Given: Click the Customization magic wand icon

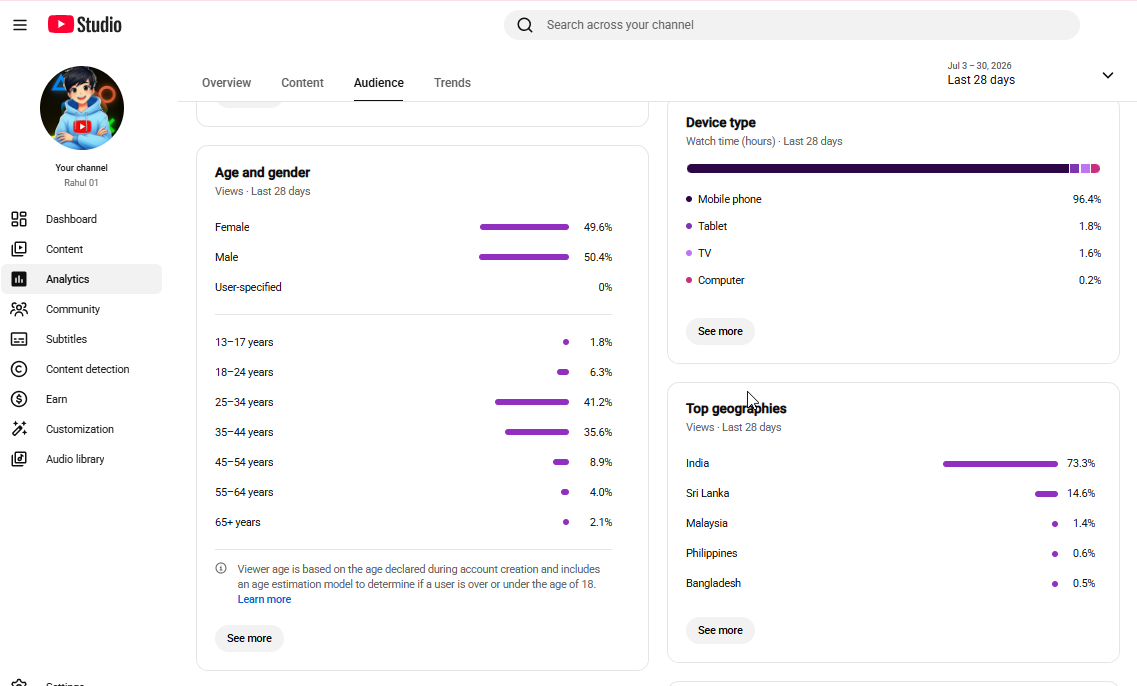Looking at the screenshot, I should (x=19, y=429).
